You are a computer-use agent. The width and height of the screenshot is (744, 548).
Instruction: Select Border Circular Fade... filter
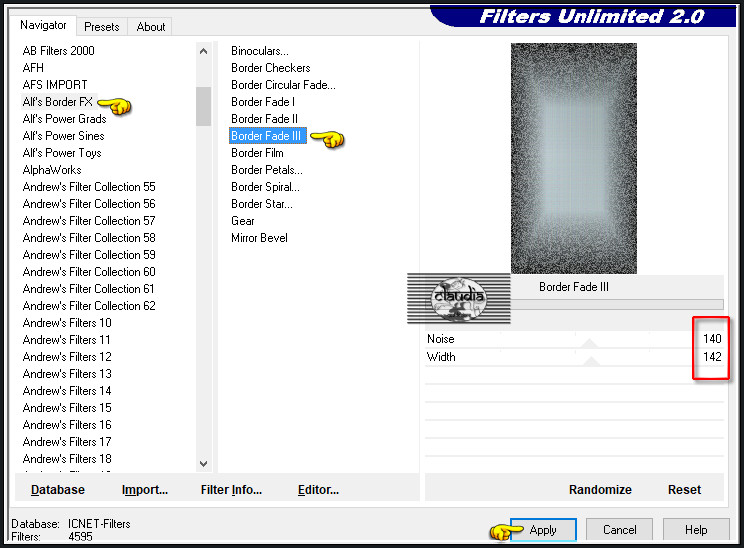pos(283,85)
